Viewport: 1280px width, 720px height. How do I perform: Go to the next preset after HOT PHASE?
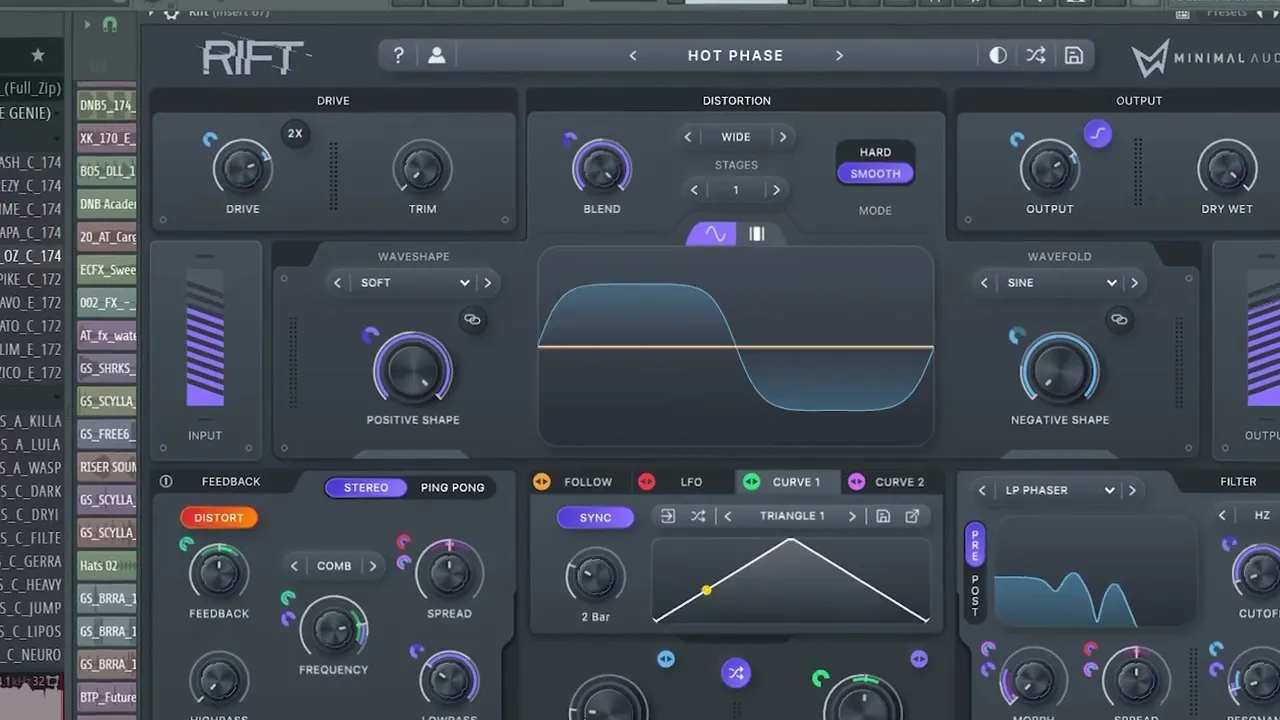(839, 56)
